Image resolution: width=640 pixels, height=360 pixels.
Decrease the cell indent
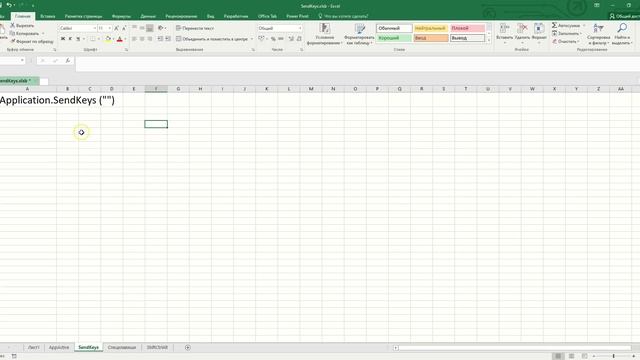click(160, 39)
